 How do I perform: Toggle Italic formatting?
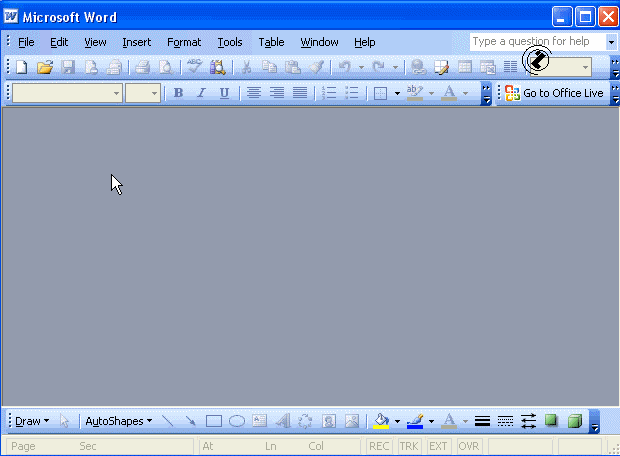(201, 93)
